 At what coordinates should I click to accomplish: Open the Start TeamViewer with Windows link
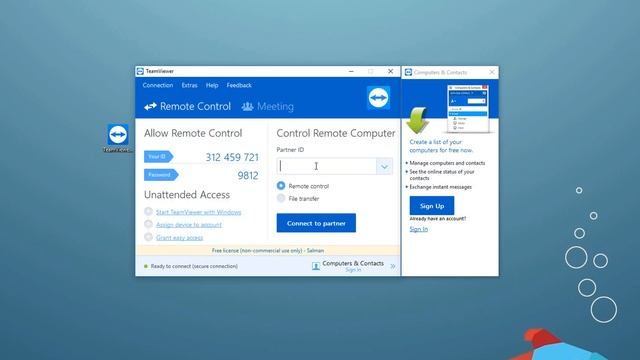(198, 212)
